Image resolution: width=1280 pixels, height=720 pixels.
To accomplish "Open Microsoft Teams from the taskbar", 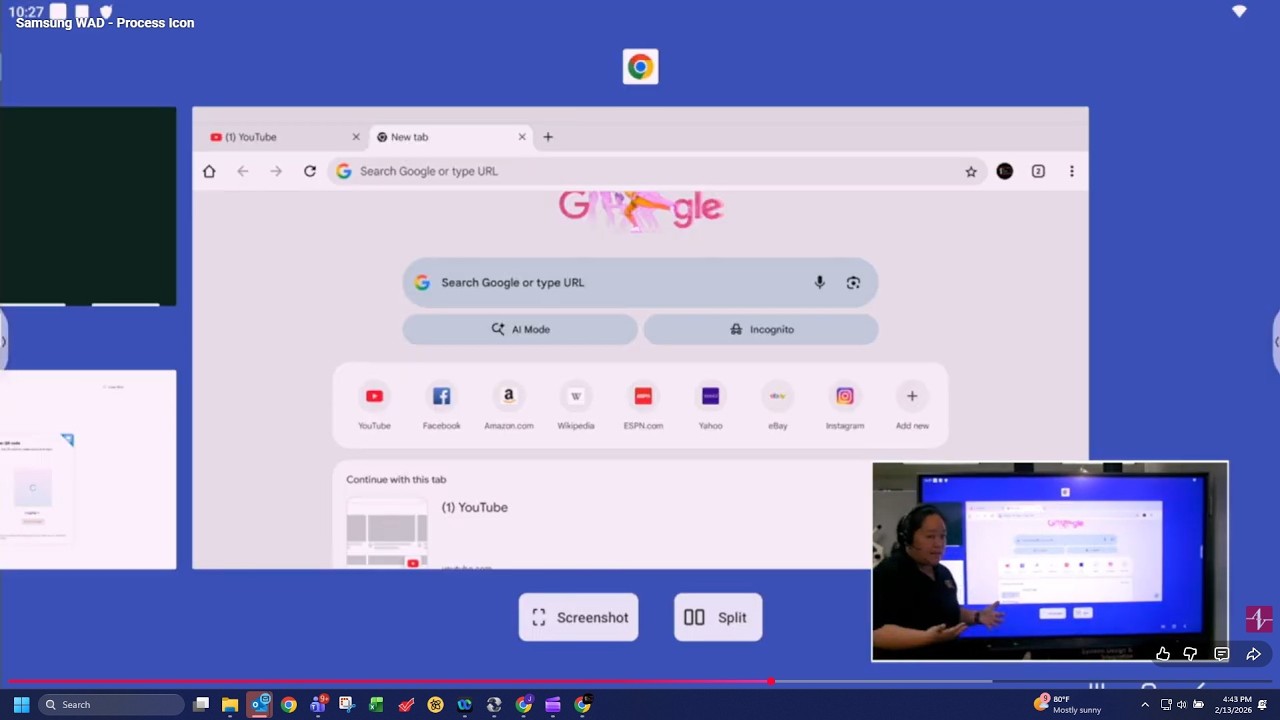I will tap(318, 705).
